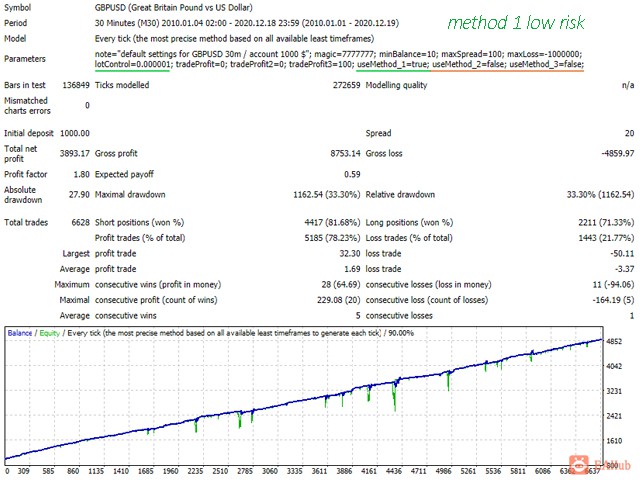Click the symbol value GBPUSD (Great Britain Pound vs US Dollar)

[173, 7]
